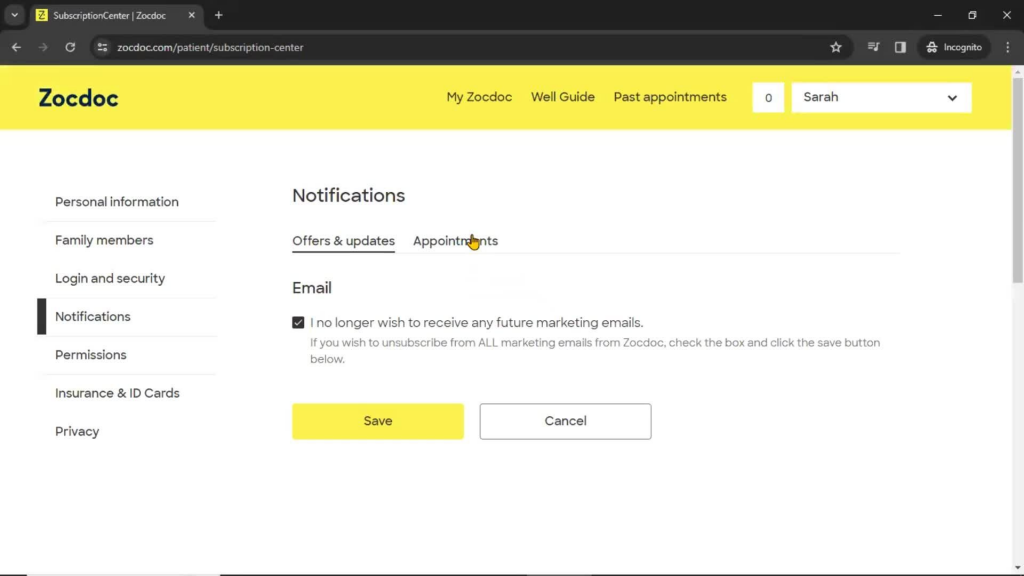Image resolution: width=1024 pixels, height=576 pixels.
Task: Click inside the address bar
Action: pos(300,47)
